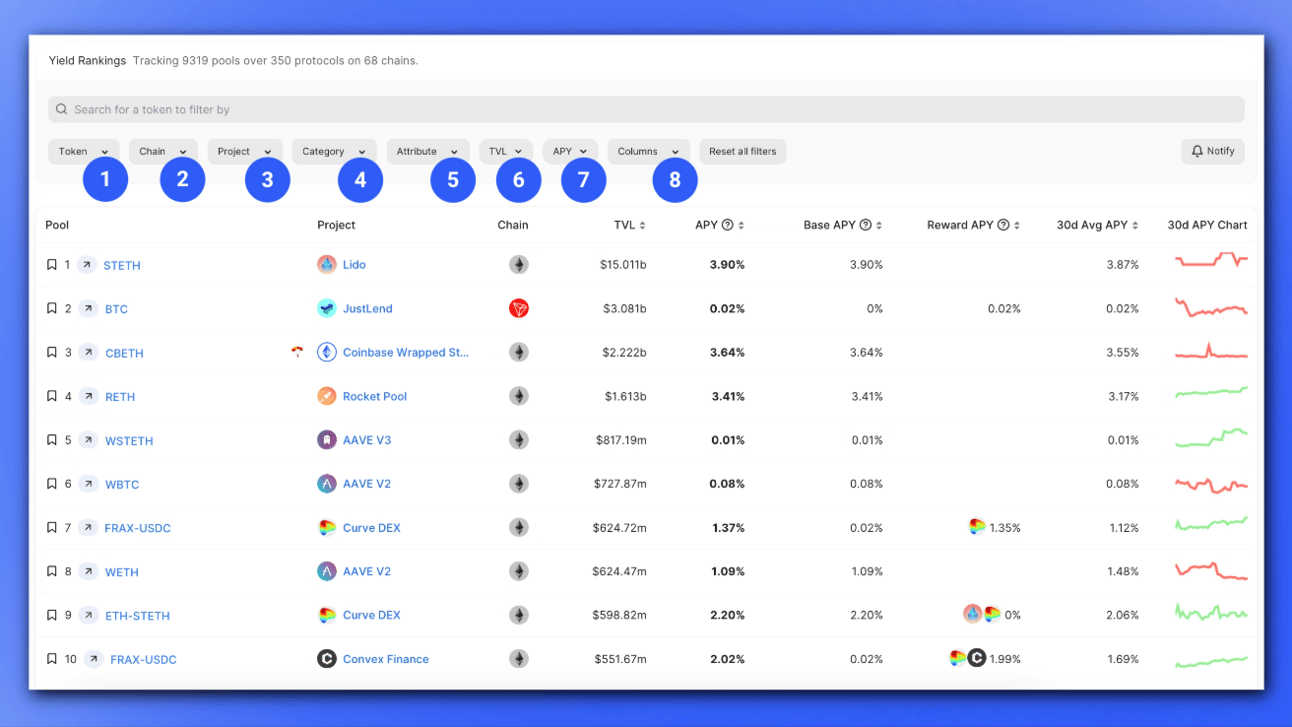Bookmark the CBETH pool
The width and height of the screenshot is (1292, 727).
pos(52,353)
